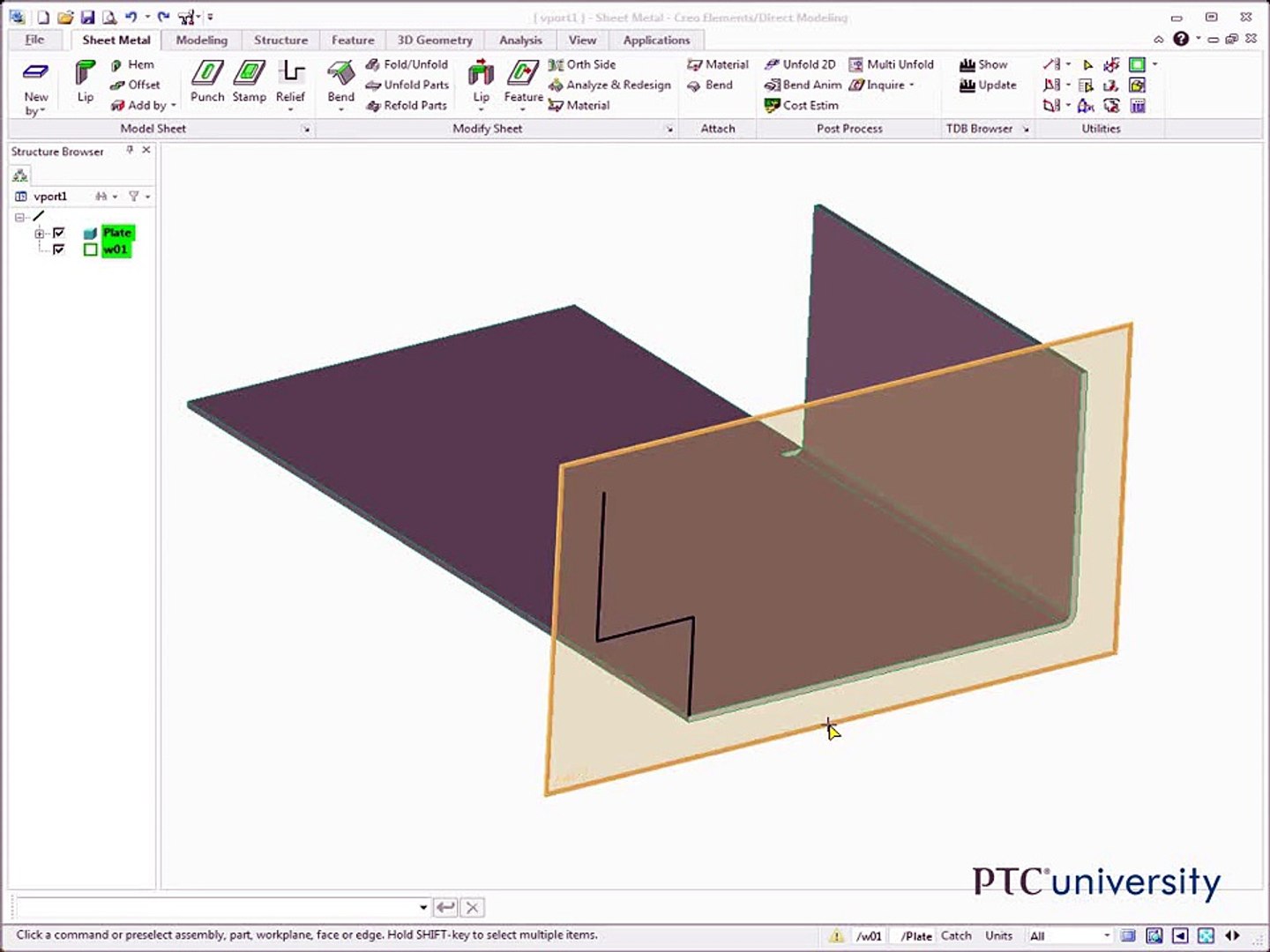The image size is (1270, 952).
Task: Open the Inquire dropdown
Action: pyautogui.click(x=881, y=85)
